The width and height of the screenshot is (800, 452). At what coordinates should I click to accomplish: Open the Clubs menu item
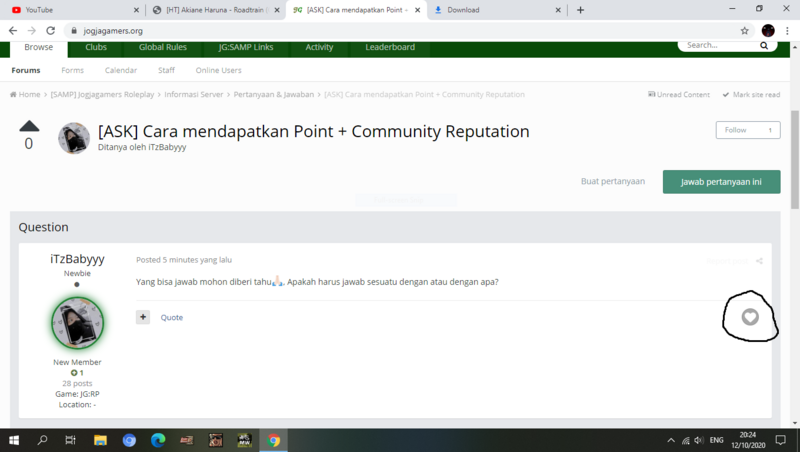[x=96, y=47]
